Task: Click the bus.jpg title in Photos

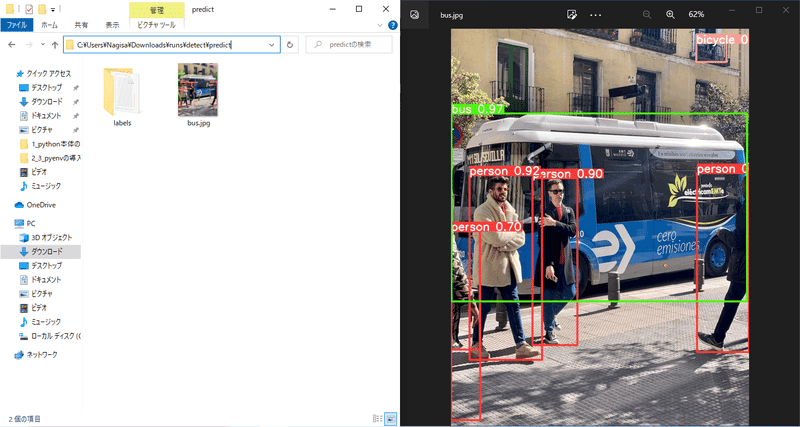Action: [452, 15]
